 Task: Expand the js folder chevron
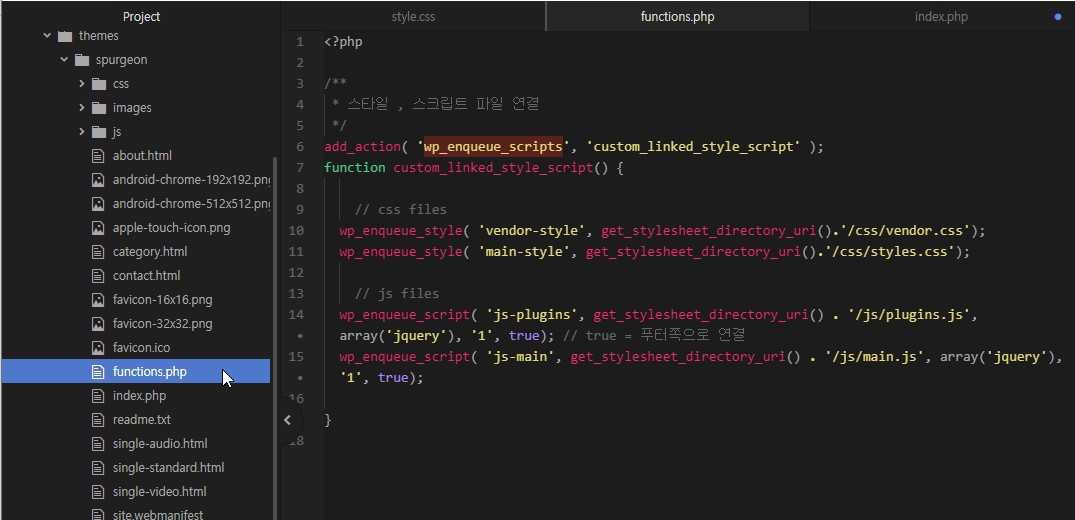[82, 132]
